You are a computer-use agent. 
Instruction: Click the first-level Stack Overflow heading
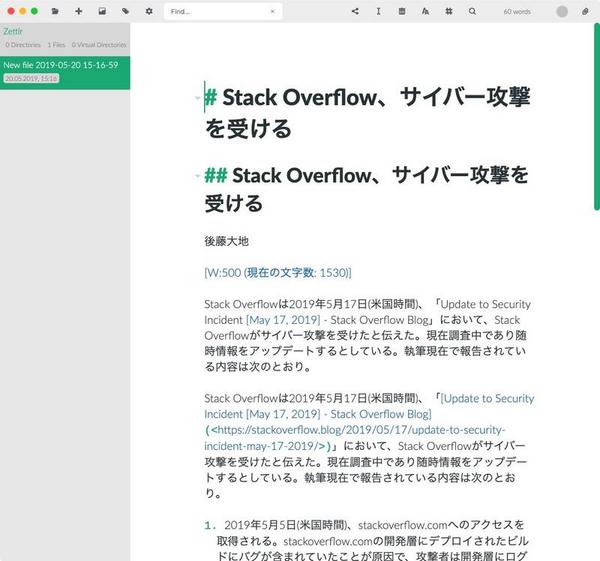[368, 113]
